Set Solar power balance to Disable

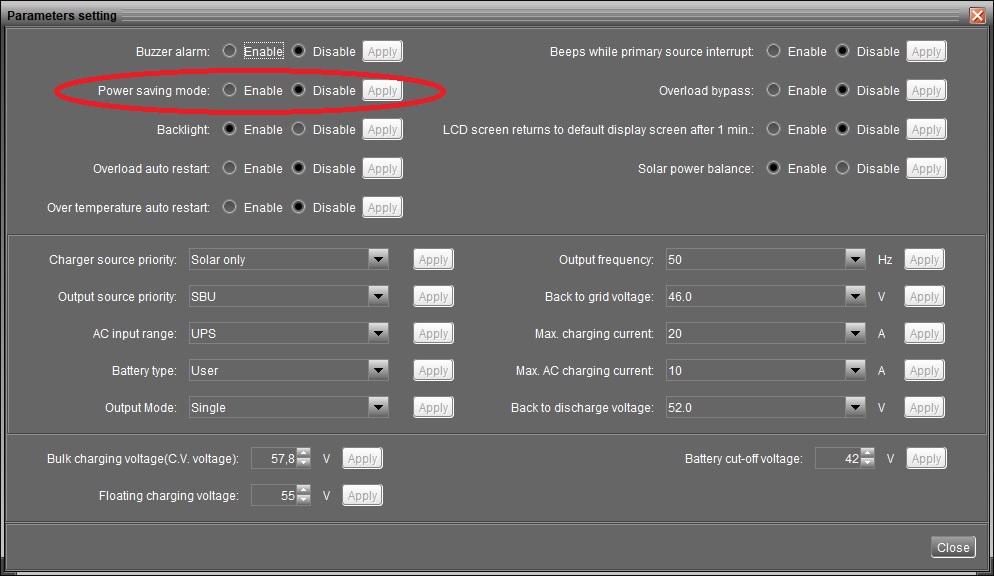843,168
